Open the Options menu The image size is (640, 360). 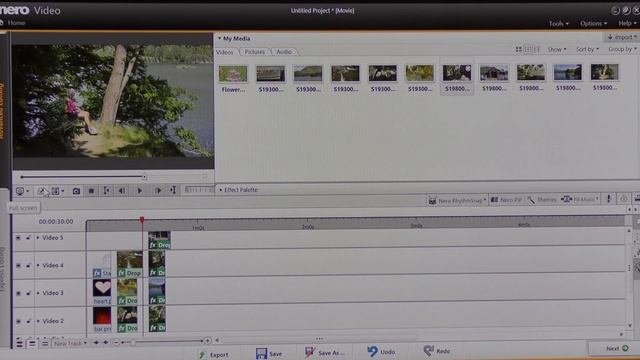click(x=593, y=24)
